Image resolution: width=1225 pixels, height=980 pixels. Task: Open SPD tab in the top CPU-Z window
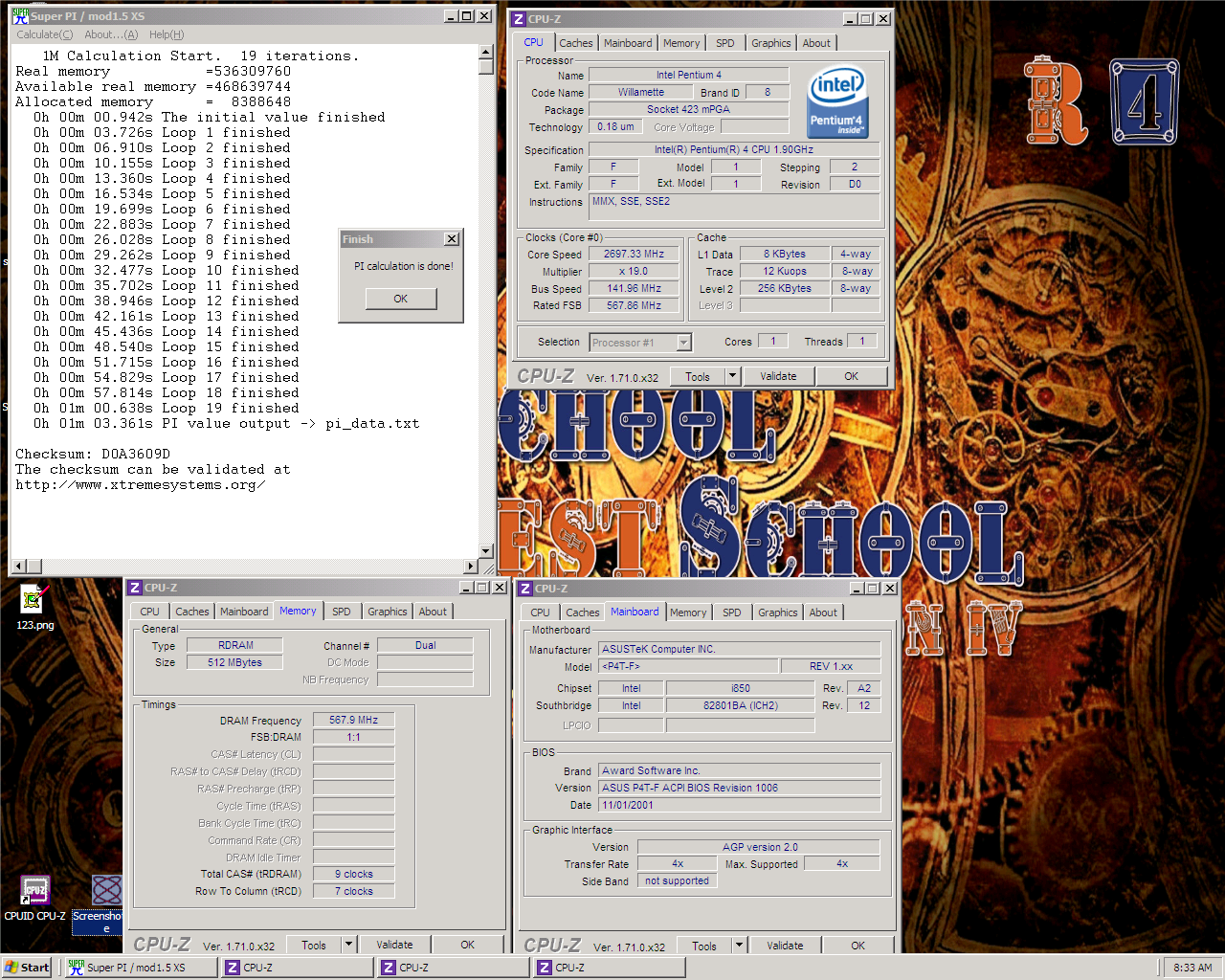pyautogui.click(x=725, y=43)
